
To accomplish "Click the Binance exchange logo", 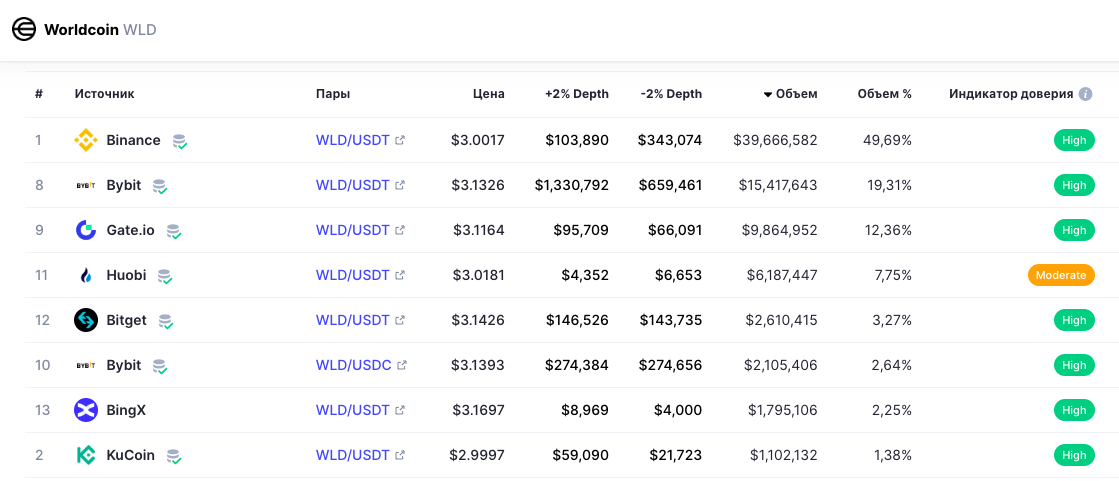I will click(86, 141).
